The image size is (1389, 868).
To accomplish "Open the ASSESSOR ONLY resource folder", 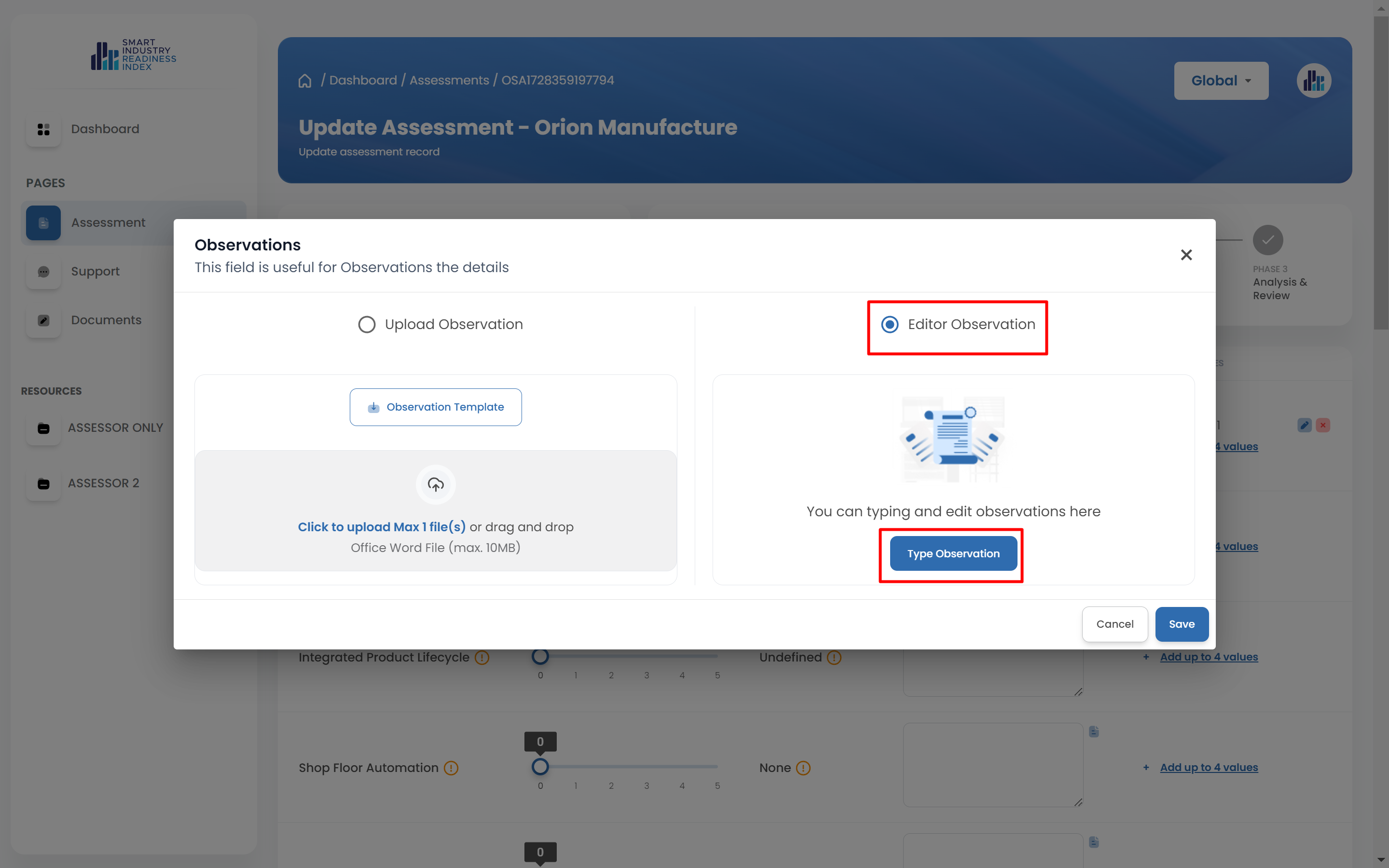I will coord(115,428).
